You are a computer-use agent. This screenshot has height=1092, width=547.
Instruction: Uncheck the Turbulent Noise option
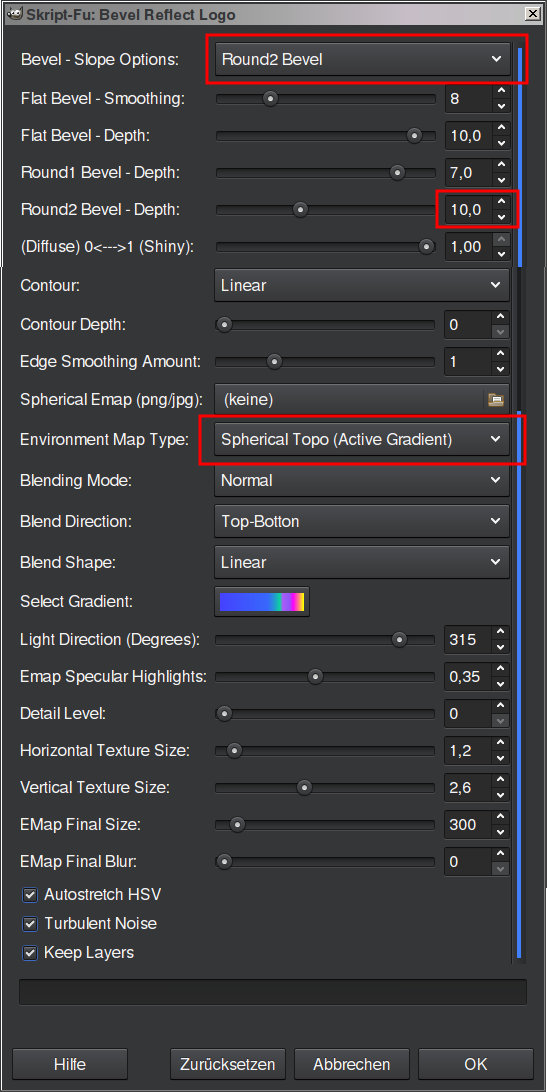(29, 924)
